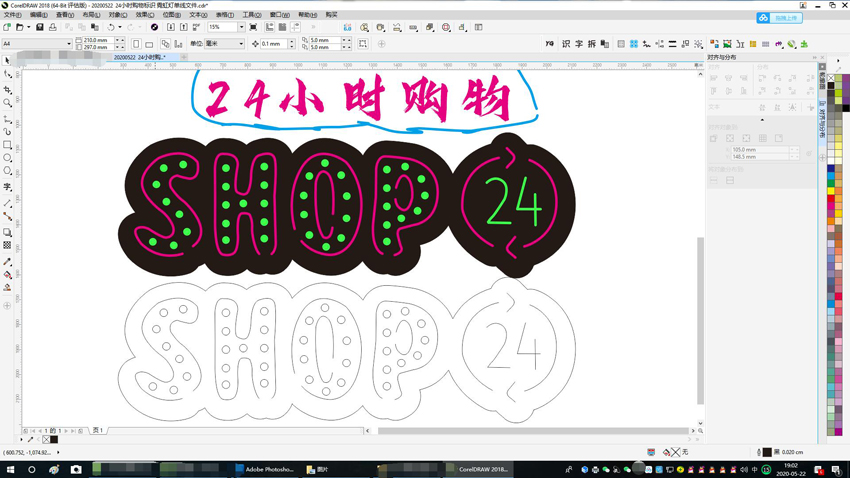Select the Ellipse tool
Screen dimensions: 850x478
tap(7, 158)
